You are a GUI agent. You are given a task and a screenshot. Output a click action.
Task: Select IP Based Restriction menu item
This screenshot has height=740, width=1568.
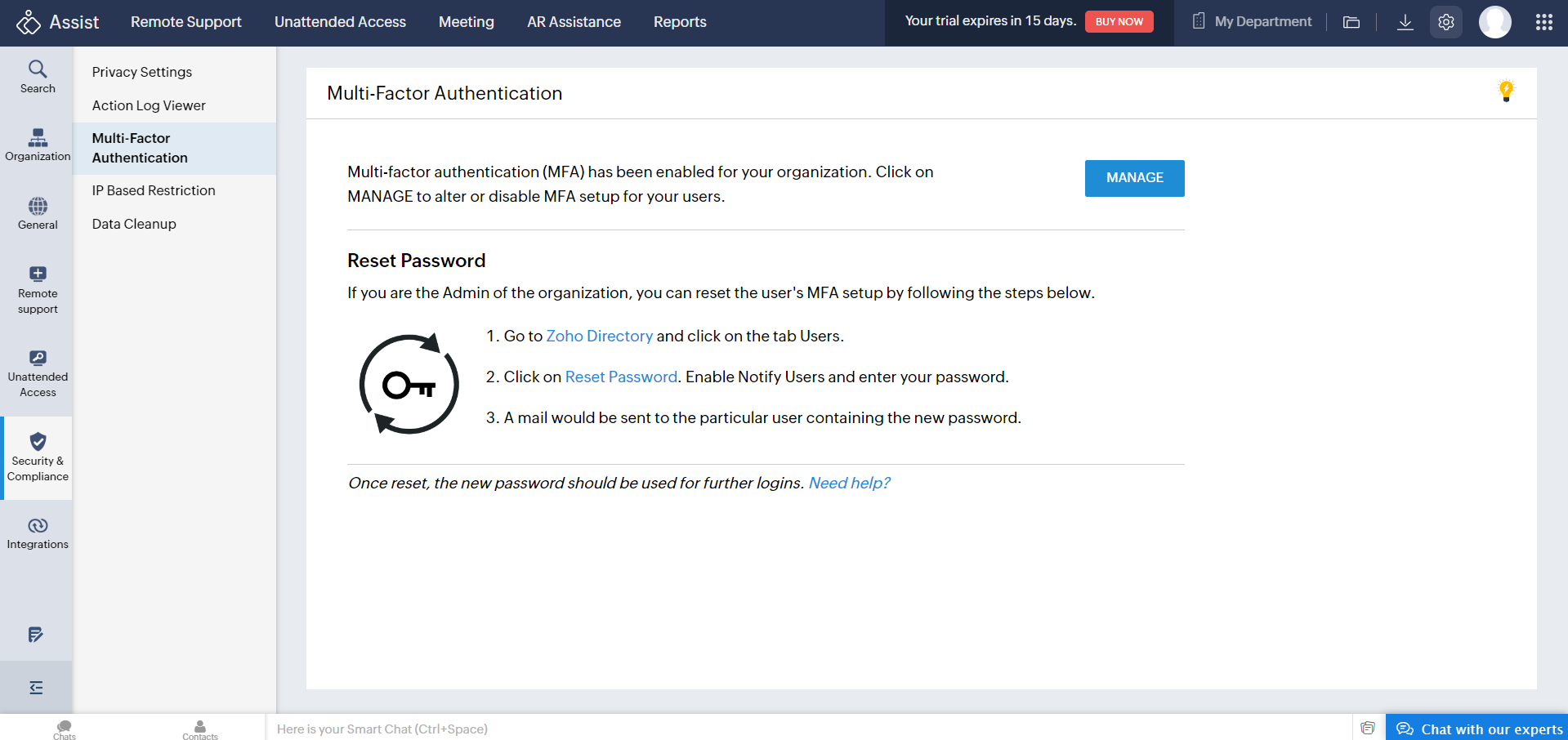pyautogui.click(x=154, y=190)
